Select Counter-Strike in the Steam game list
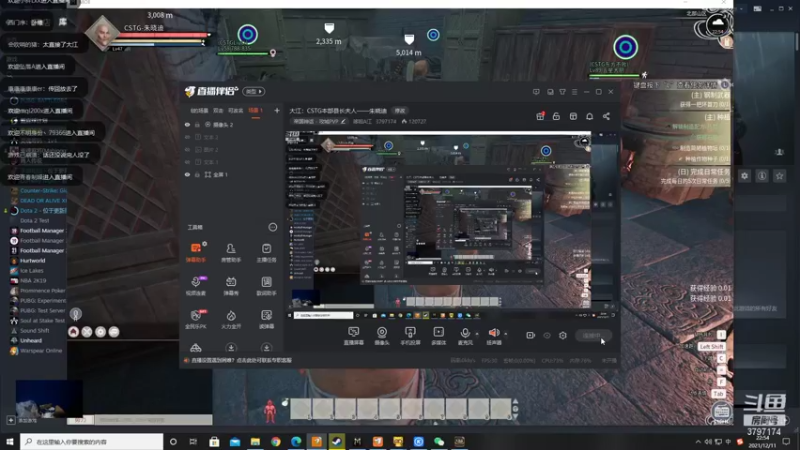 tap(39, 190)
